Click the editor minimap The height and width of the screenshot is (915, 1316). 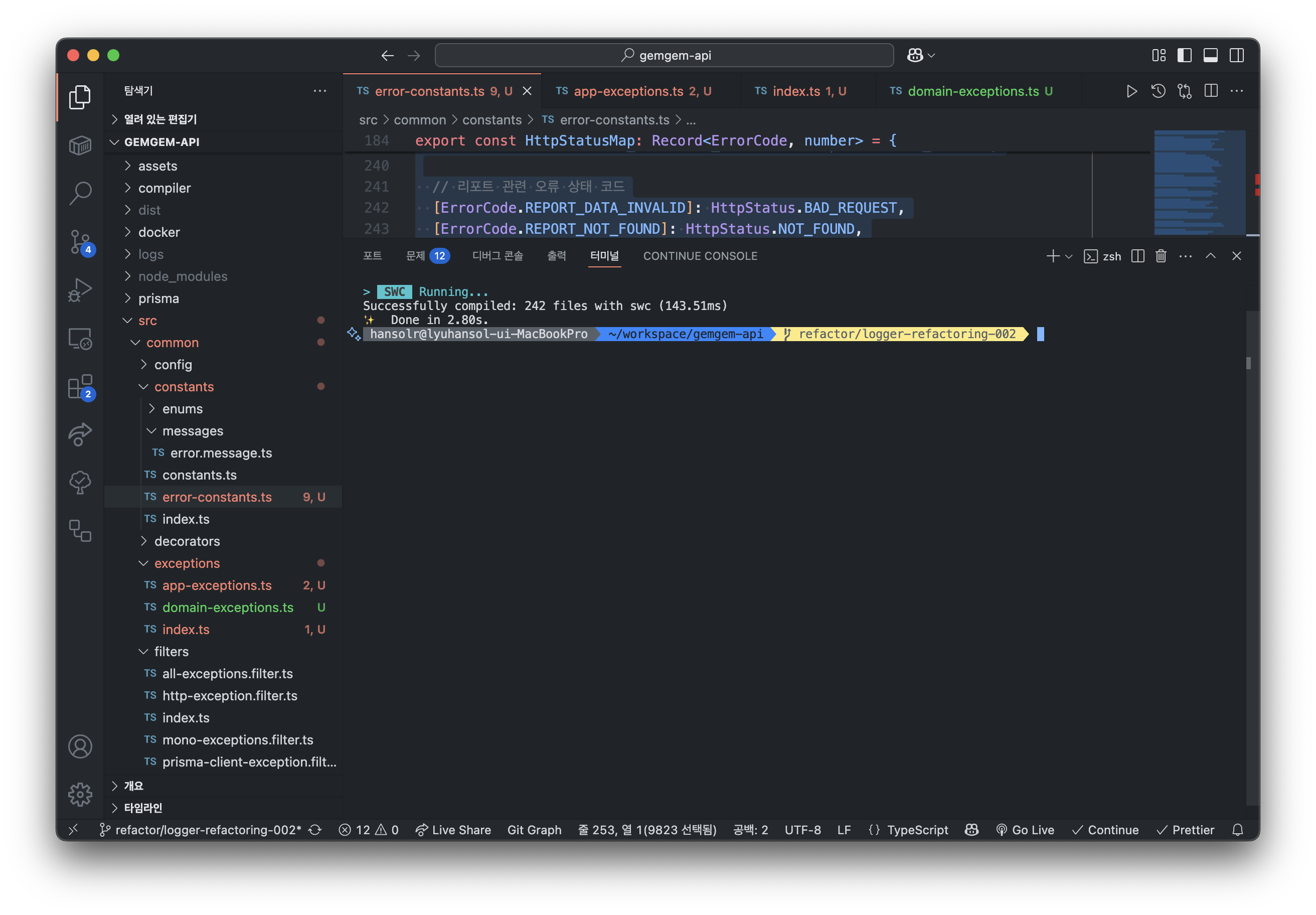tap(1200, 182)
